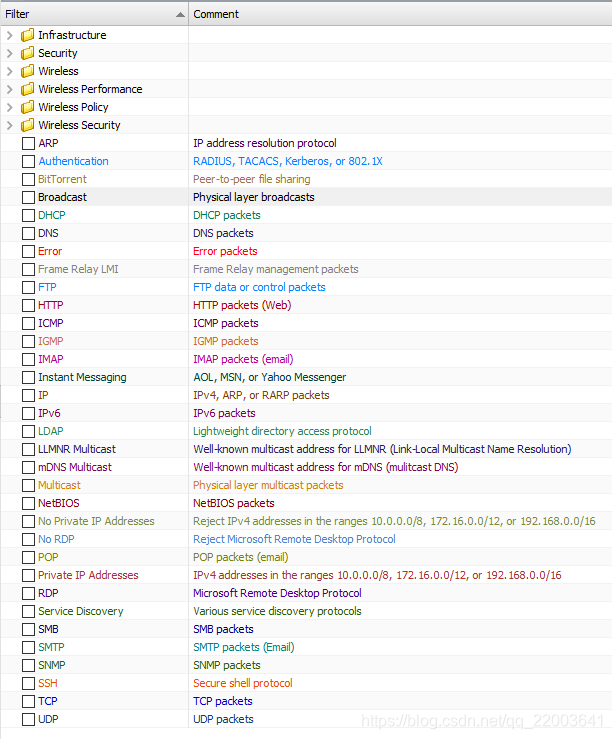Expand the Infrastructure folder
Screen dimensions: 612x739
tap(9, 35)
